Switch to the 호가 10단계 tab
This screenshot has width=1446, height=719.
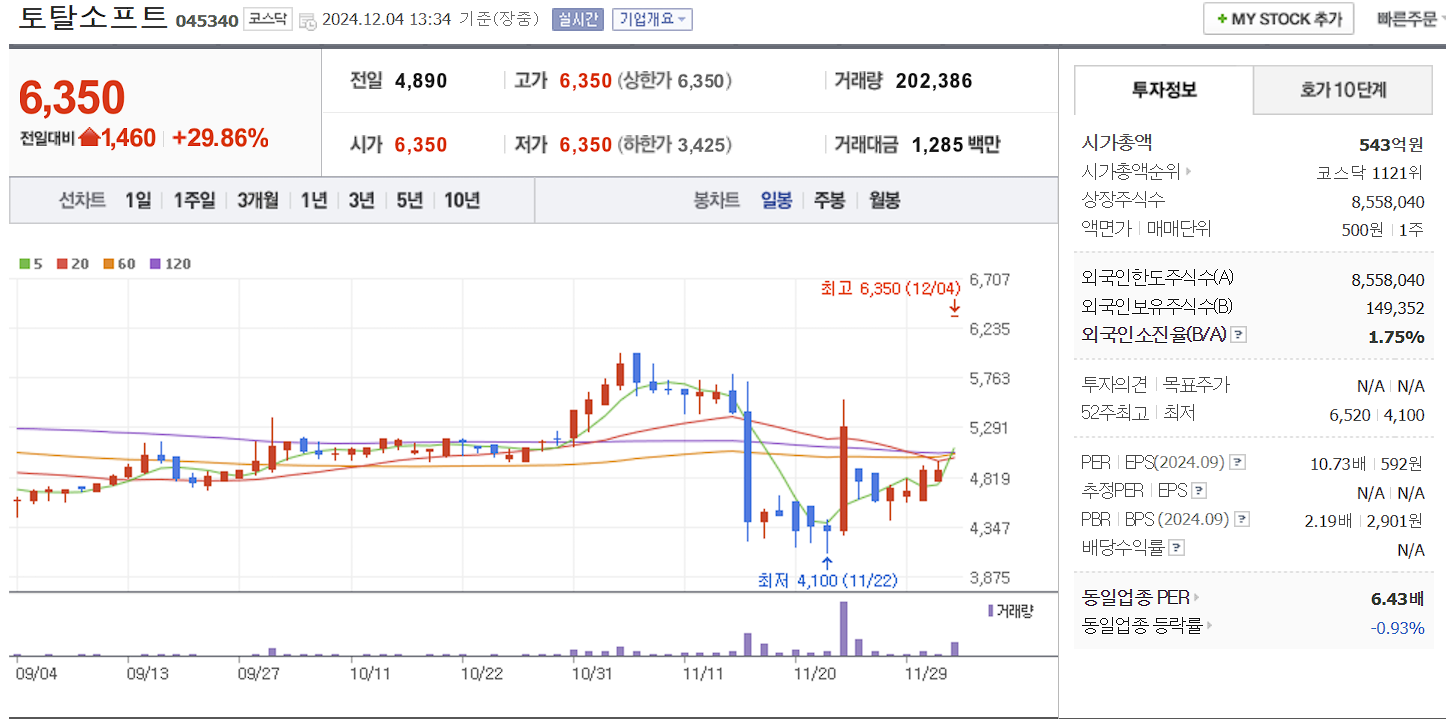1342,90
